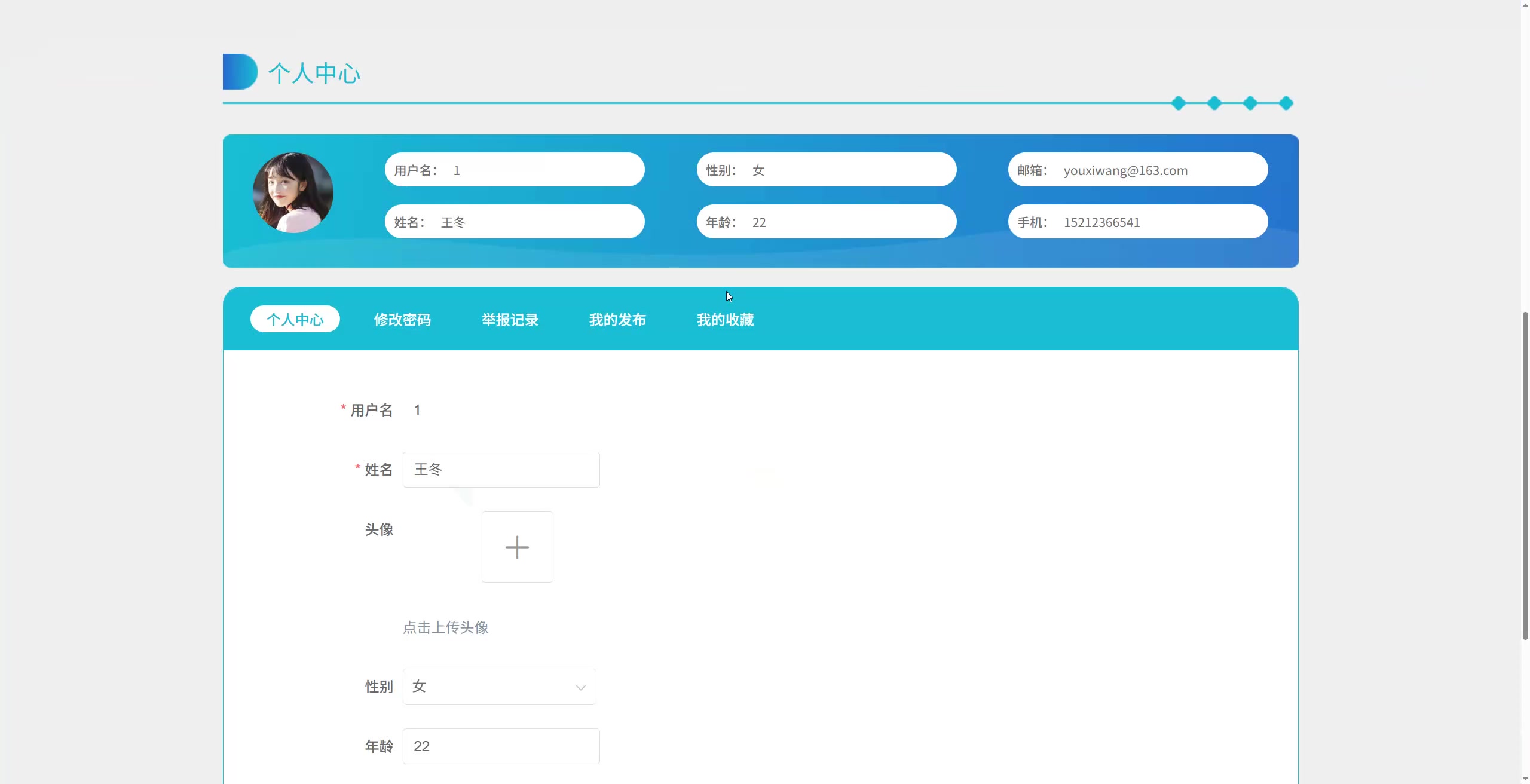Open the 举报记录 tab

pyautogui.click(x=510, y=320)
